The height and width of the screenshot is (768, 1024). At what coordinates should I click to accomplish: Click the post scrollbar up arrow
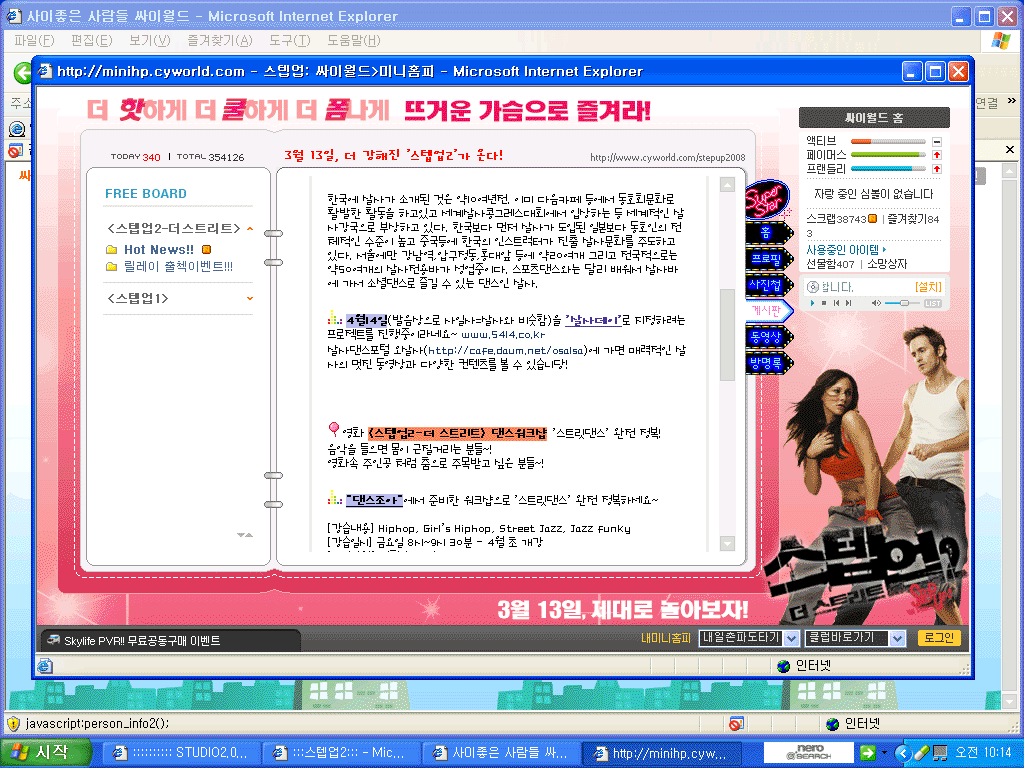pos(727,185)
